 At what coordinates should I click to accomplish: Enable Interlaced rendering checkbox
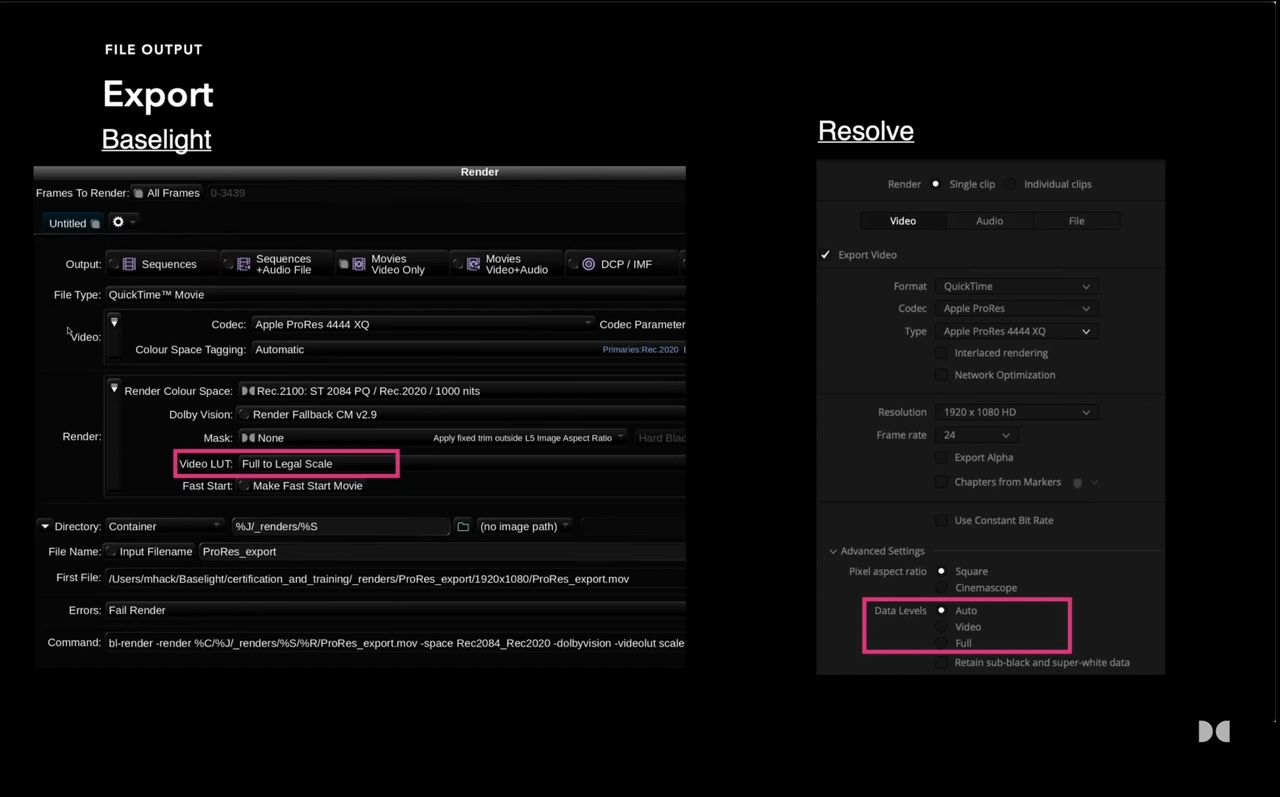click(x=941, y=353)
